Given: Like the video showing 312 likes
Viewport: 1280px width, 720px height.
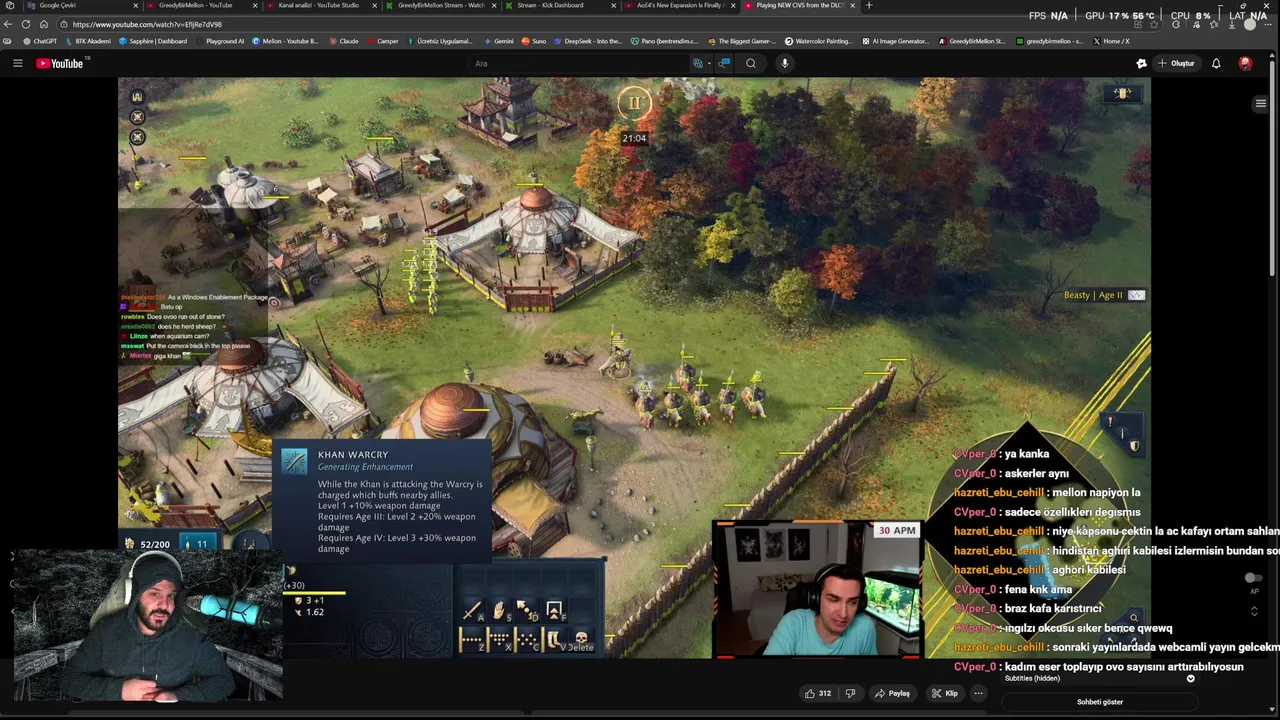Looking at the screenshot, I should point(818,693).
